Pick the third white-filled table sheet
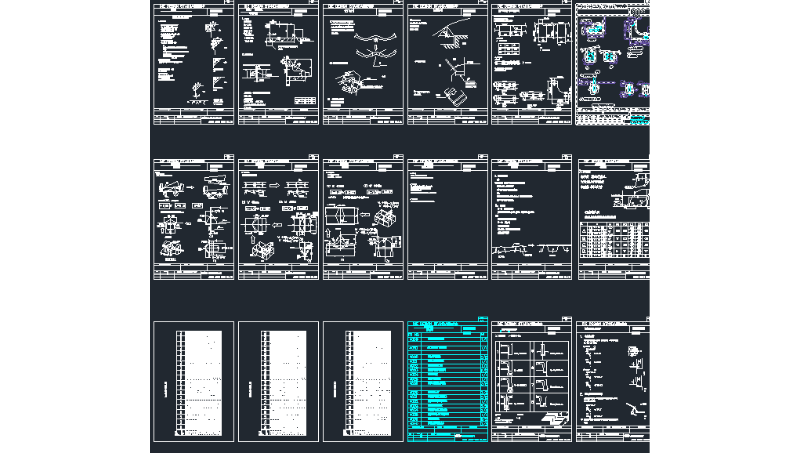The height and width of the screenshot is (453, 800). [x=363, y=381]
